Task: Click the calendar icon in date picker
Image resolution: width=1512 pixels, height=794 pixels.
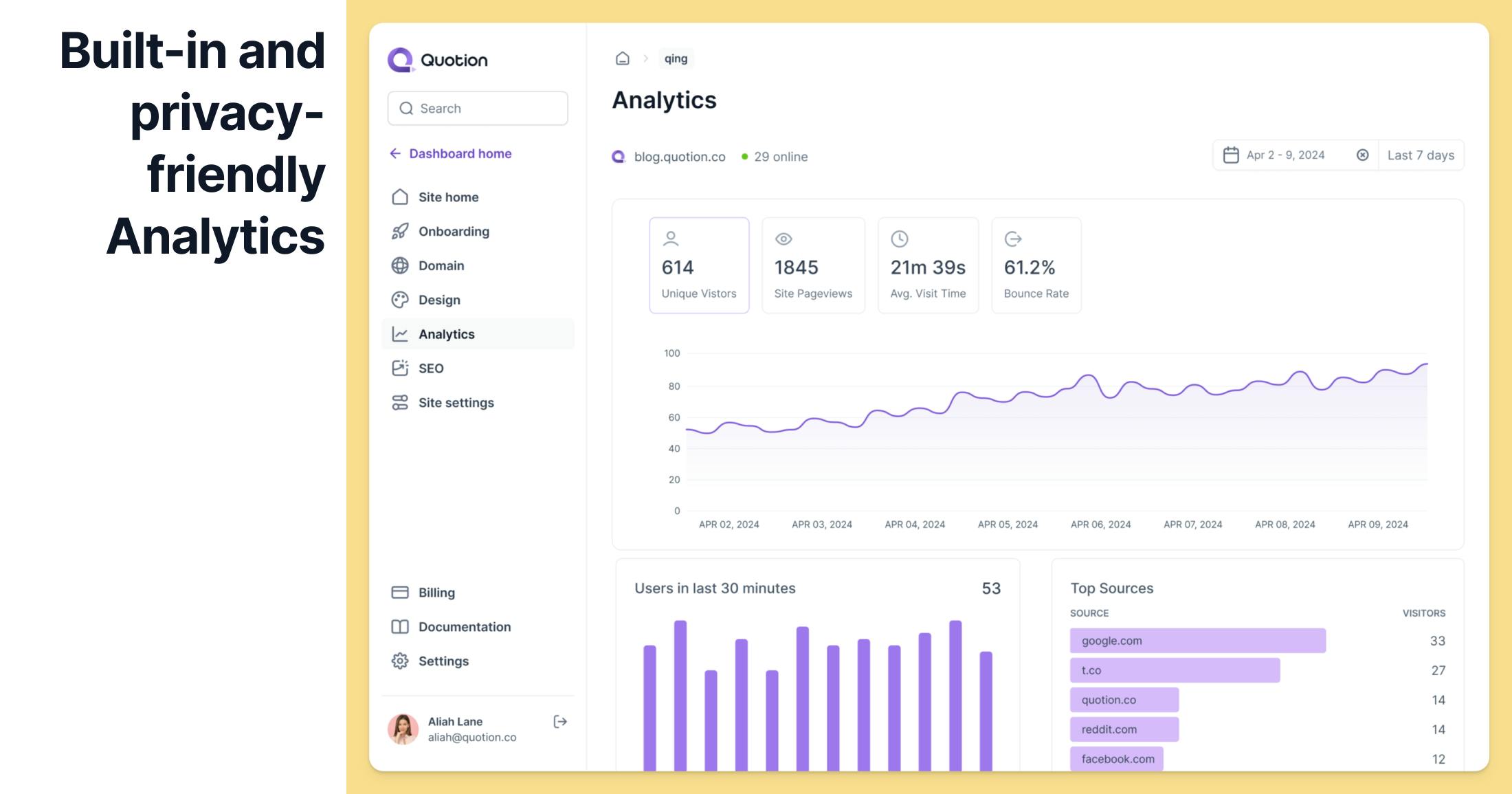Action: pos(1231,155)
